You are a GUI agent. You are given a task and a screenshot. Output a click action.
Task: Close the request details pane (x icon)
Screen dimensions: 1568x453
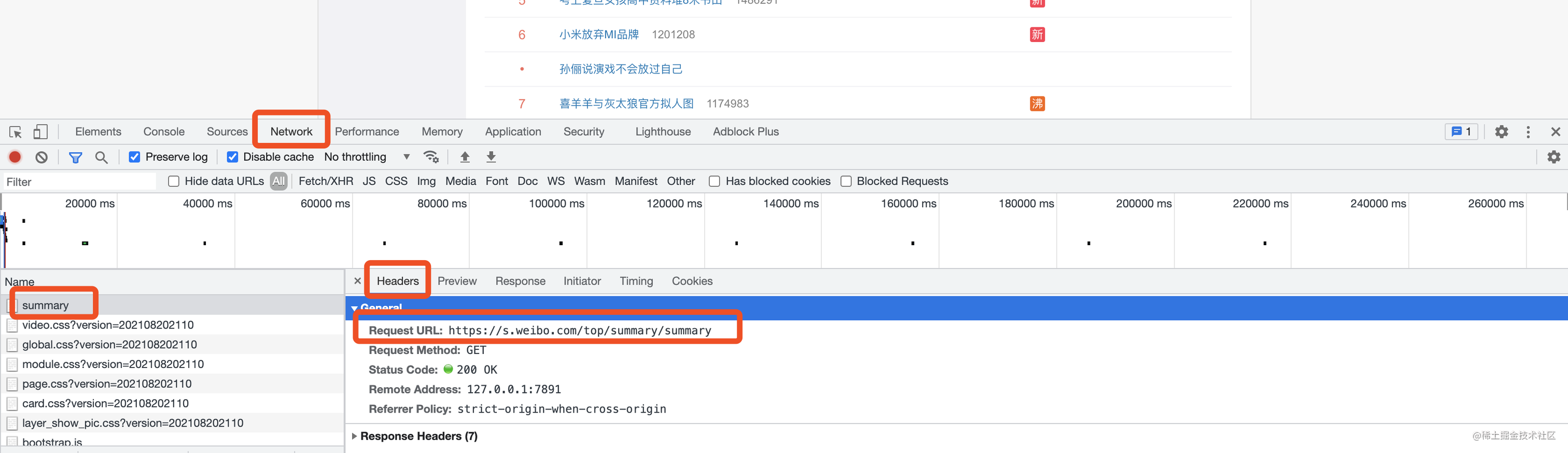click(x=357, y=281)
